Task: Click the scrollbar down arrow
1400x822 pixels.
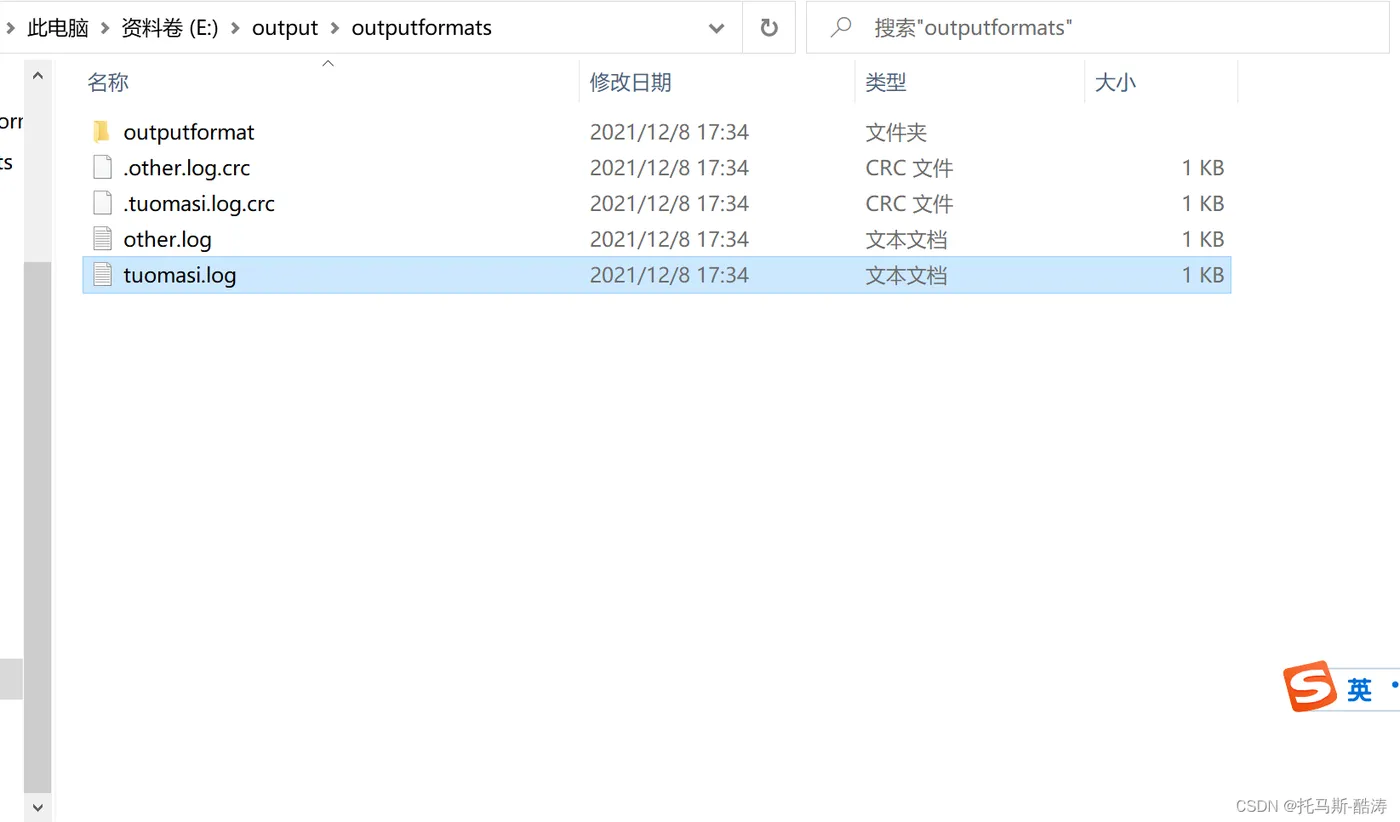Action: [37, 807]
